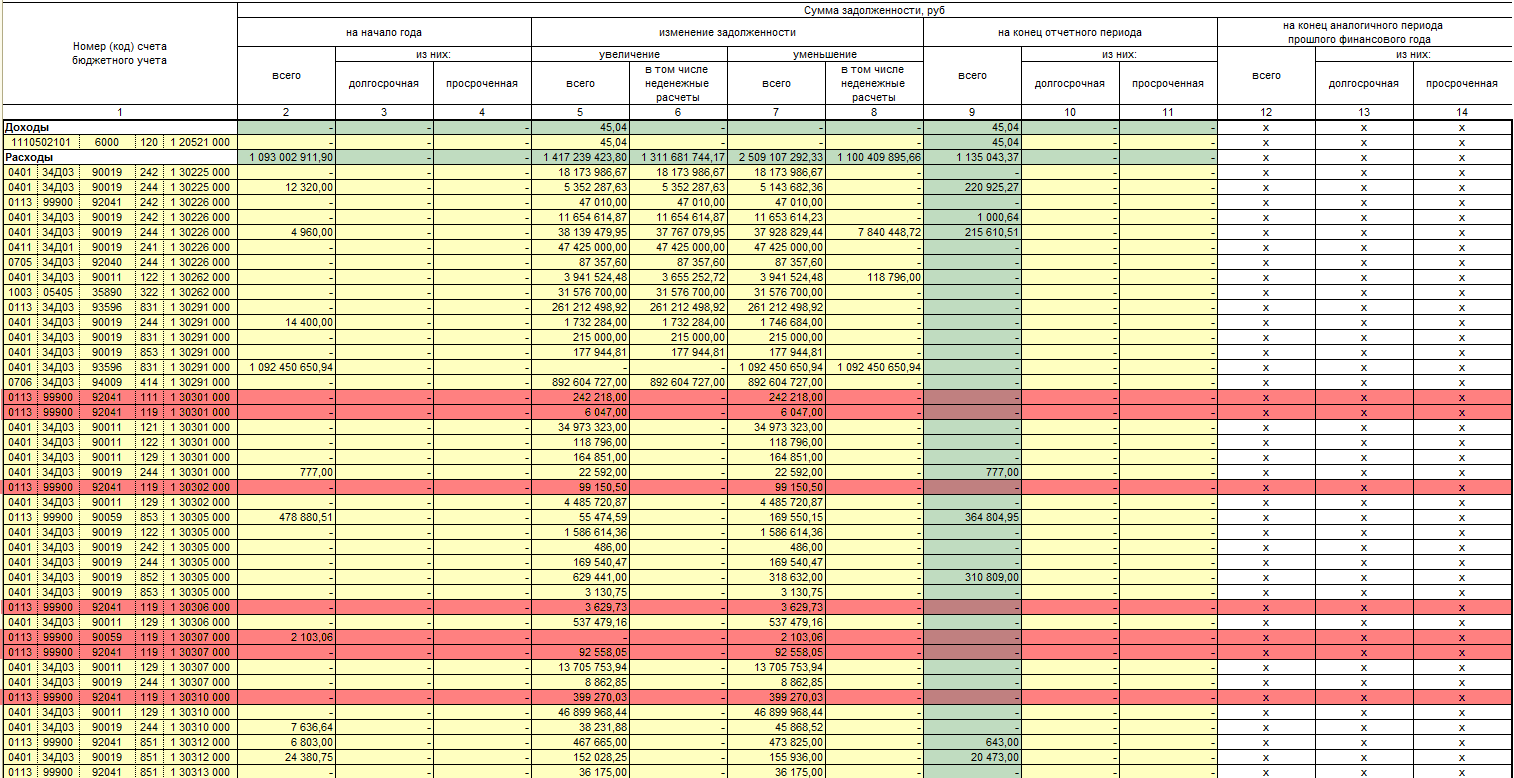The image size is (1514, 778).
Task: Select cell with value '318 632,00'
Action: tap(776, 577)
